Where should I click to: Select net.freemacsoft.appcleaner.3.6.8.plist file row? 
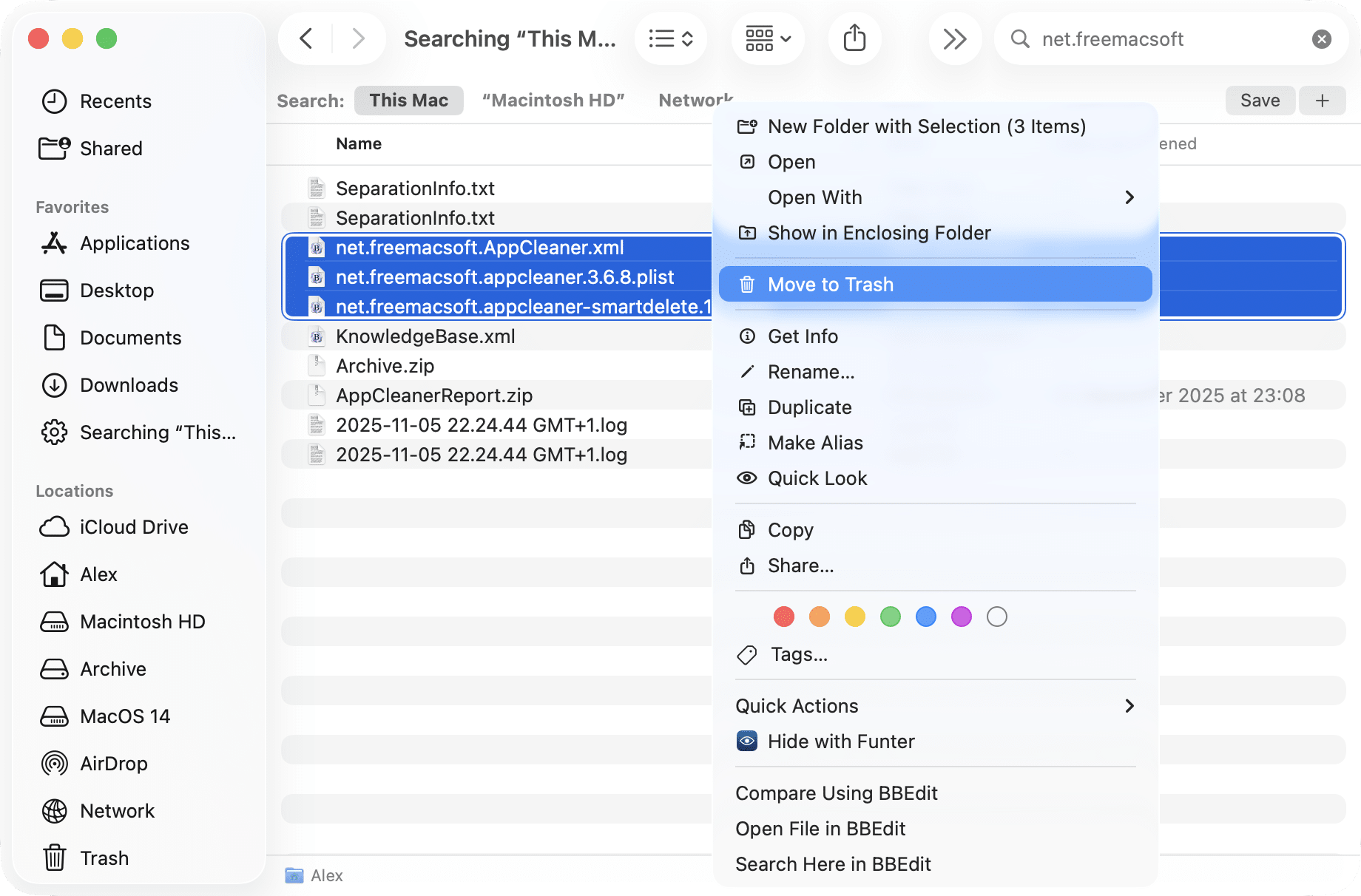coord(496,277)
